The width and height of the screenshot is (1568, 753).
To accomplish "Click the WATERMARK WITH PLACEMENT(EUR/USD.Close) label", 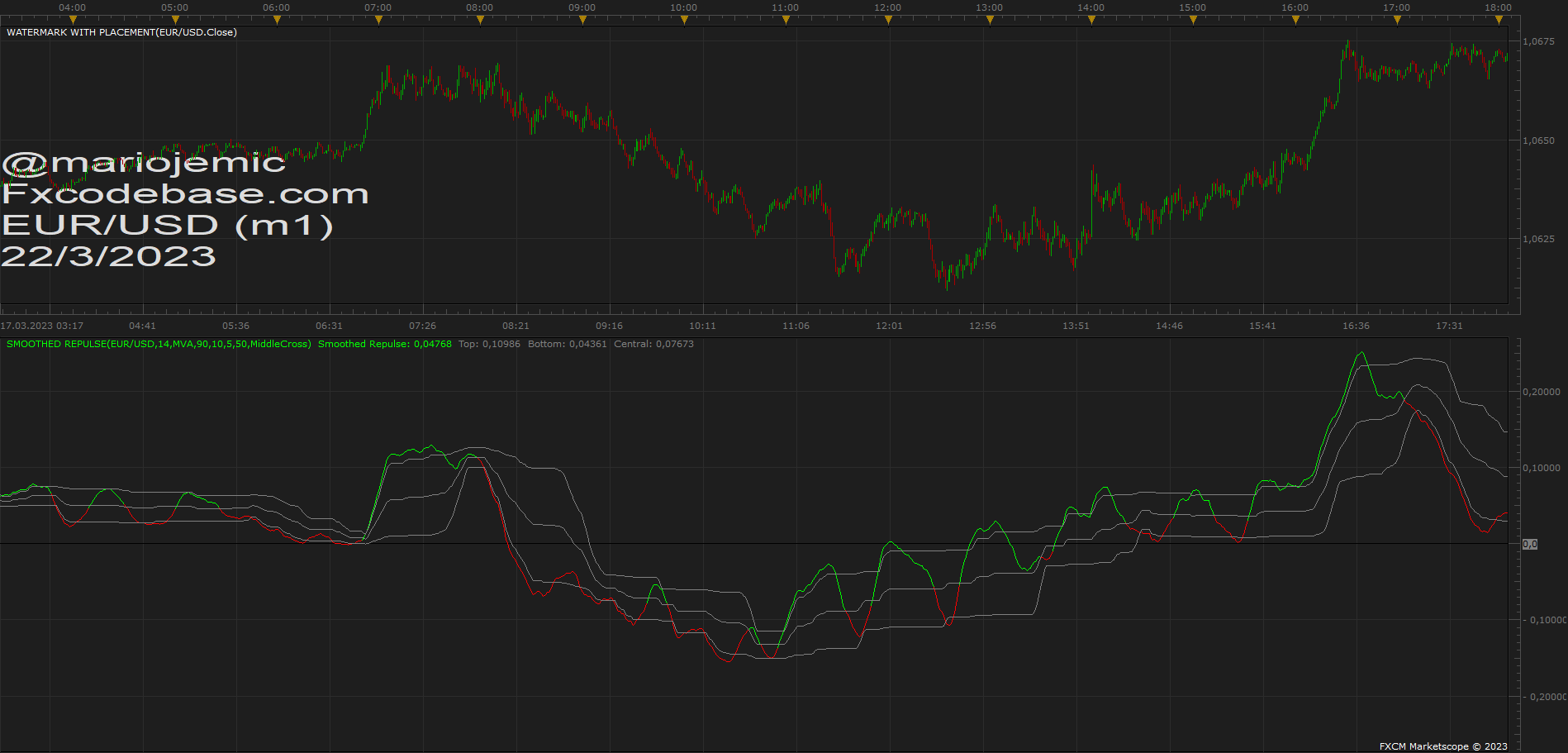I will click(121, 32).
